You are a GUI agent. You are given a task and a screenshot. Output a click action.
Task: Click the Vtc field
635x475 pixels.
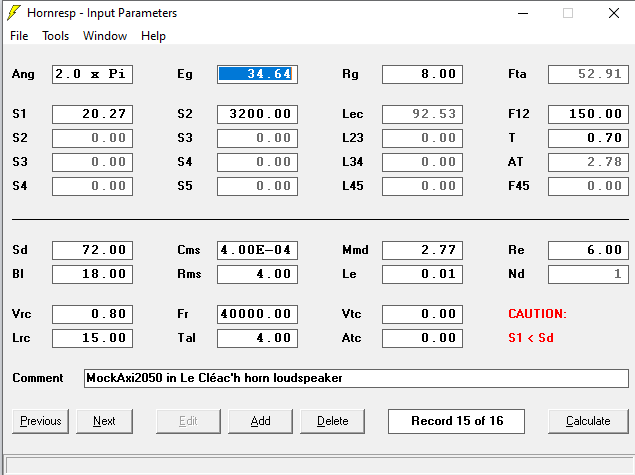tap(422, 314)
